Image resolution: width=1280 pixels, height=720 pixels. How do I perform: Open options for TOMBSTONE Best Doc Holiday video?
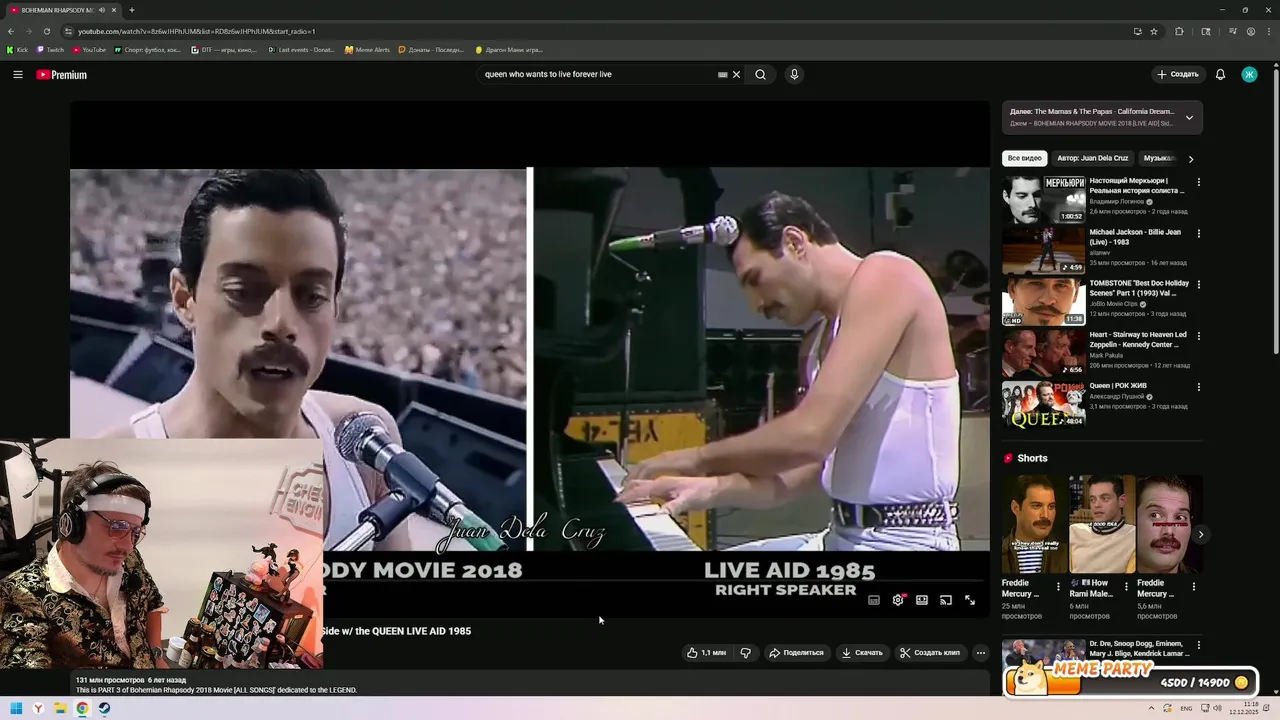point(1199,284)
